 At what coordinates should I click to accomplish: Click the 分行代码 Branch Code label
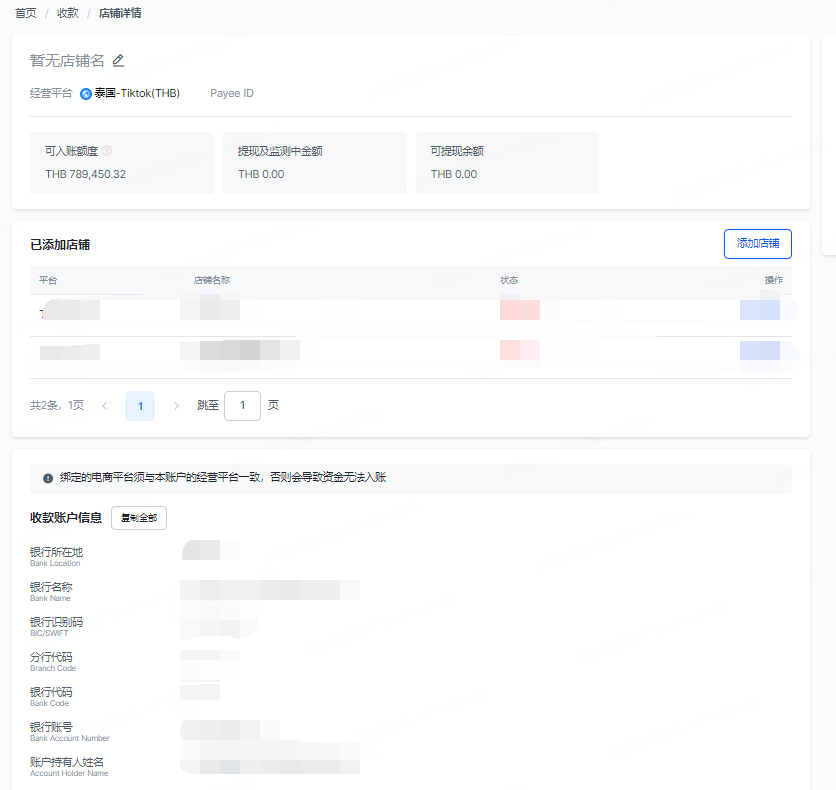[53, 661]
